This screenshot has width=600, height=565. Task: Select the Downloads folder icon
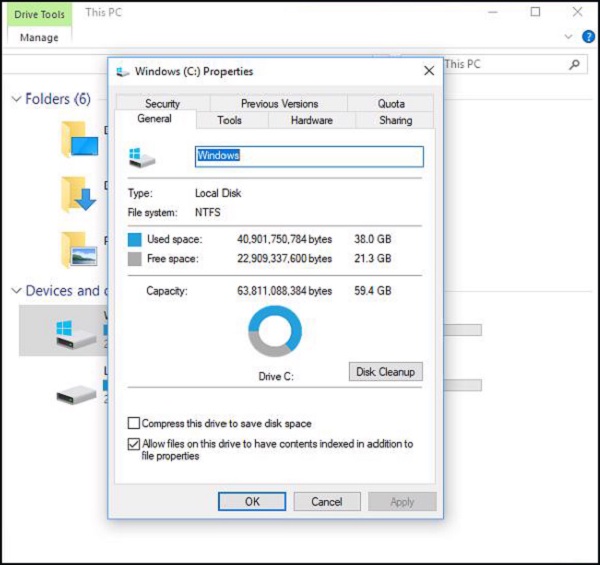79,194
